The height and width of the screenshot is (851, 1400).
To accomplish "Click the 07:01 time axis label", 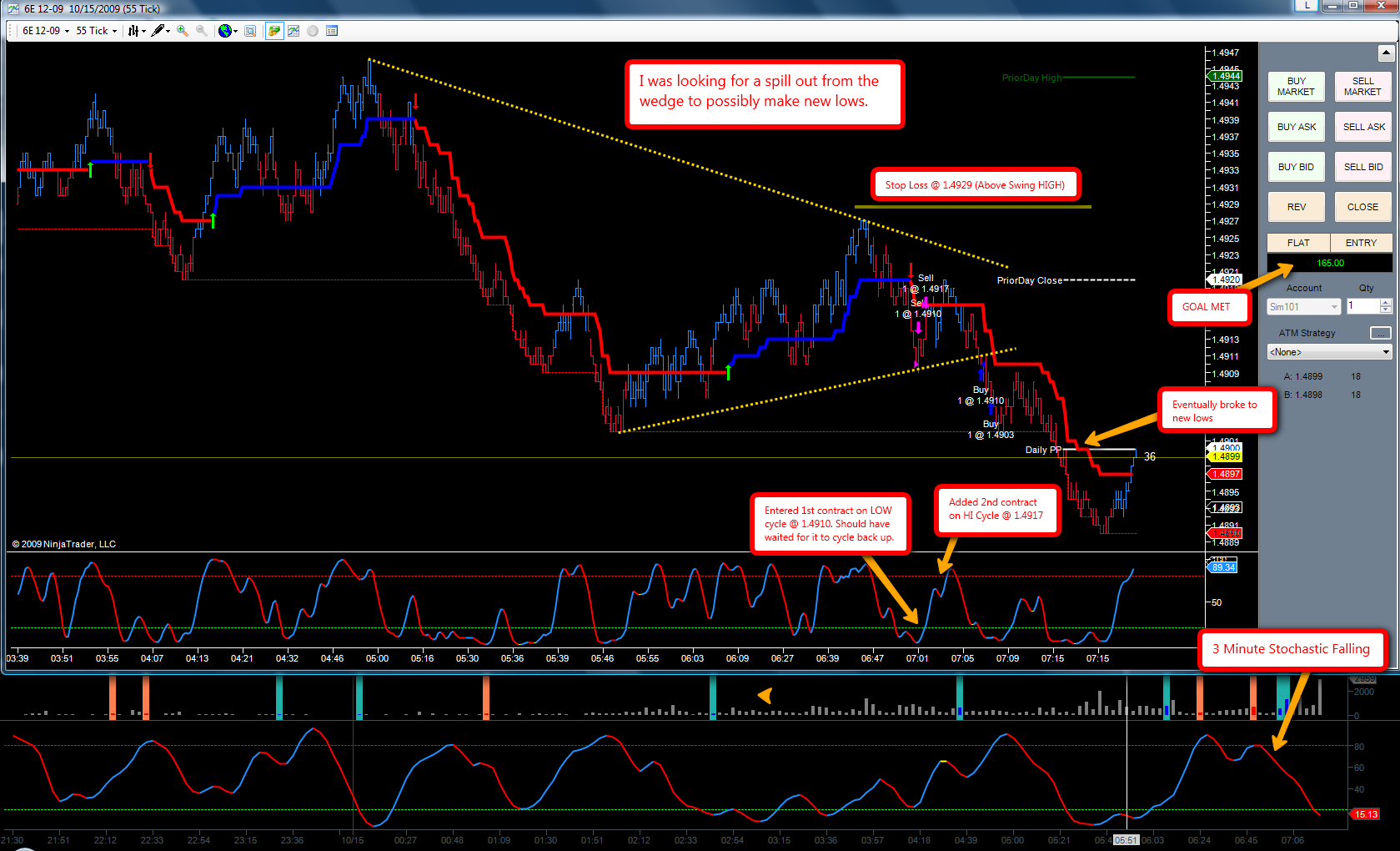I will pyautogui.click(x=917, y=658).
